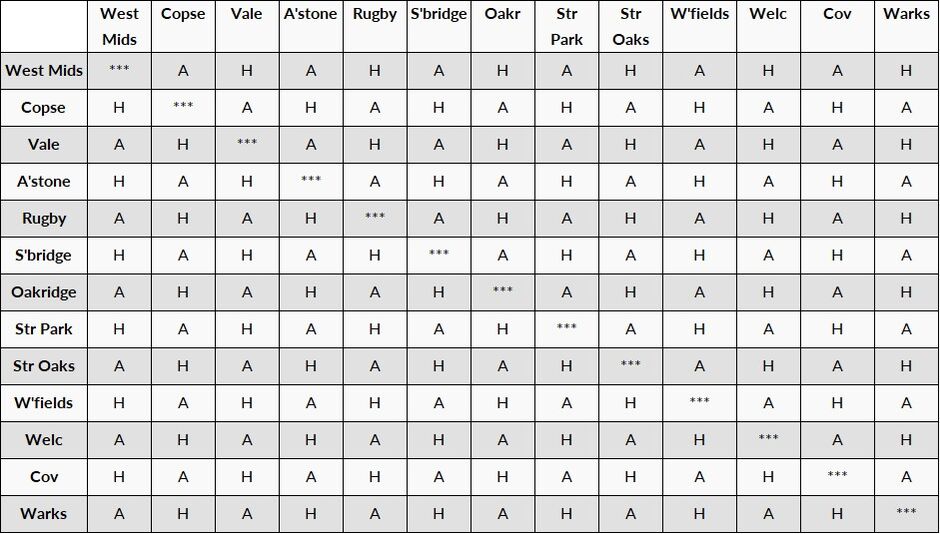
Task: Click the Cov row label
Action: tap(44, 477)
